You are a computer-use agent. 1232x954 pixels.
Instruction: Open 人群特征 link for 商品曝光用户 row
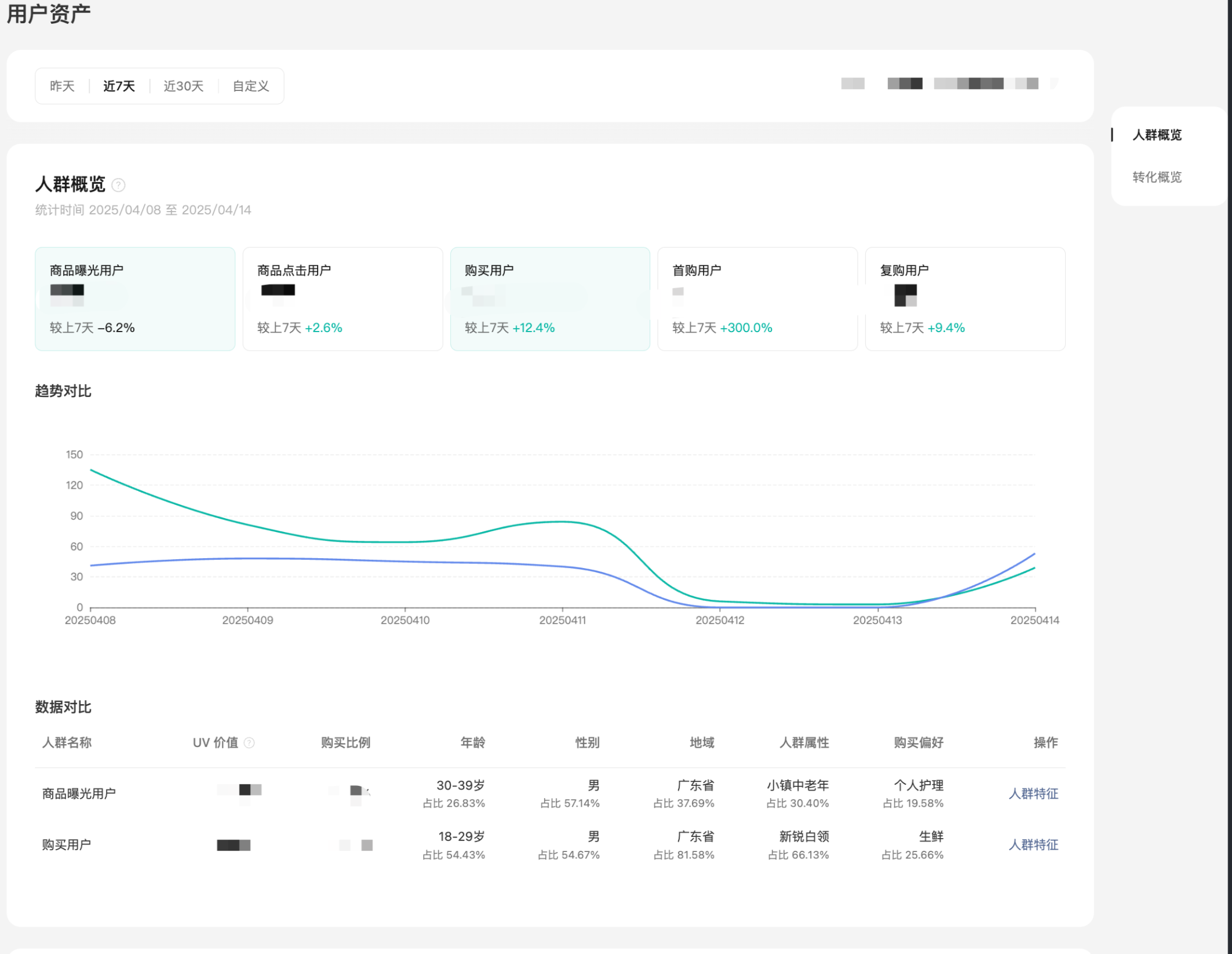coord(1033,793)
